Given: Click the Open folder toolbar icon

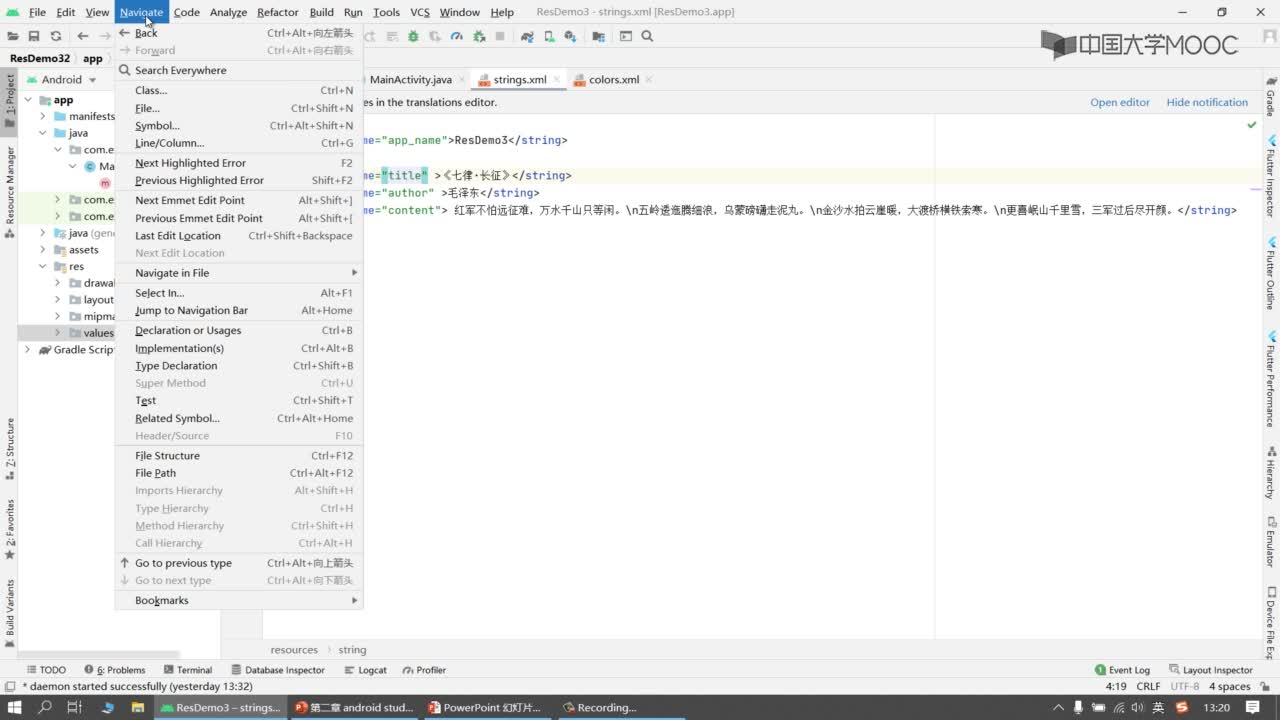Looking at the screenshot, I should click(x=13, y=36).
